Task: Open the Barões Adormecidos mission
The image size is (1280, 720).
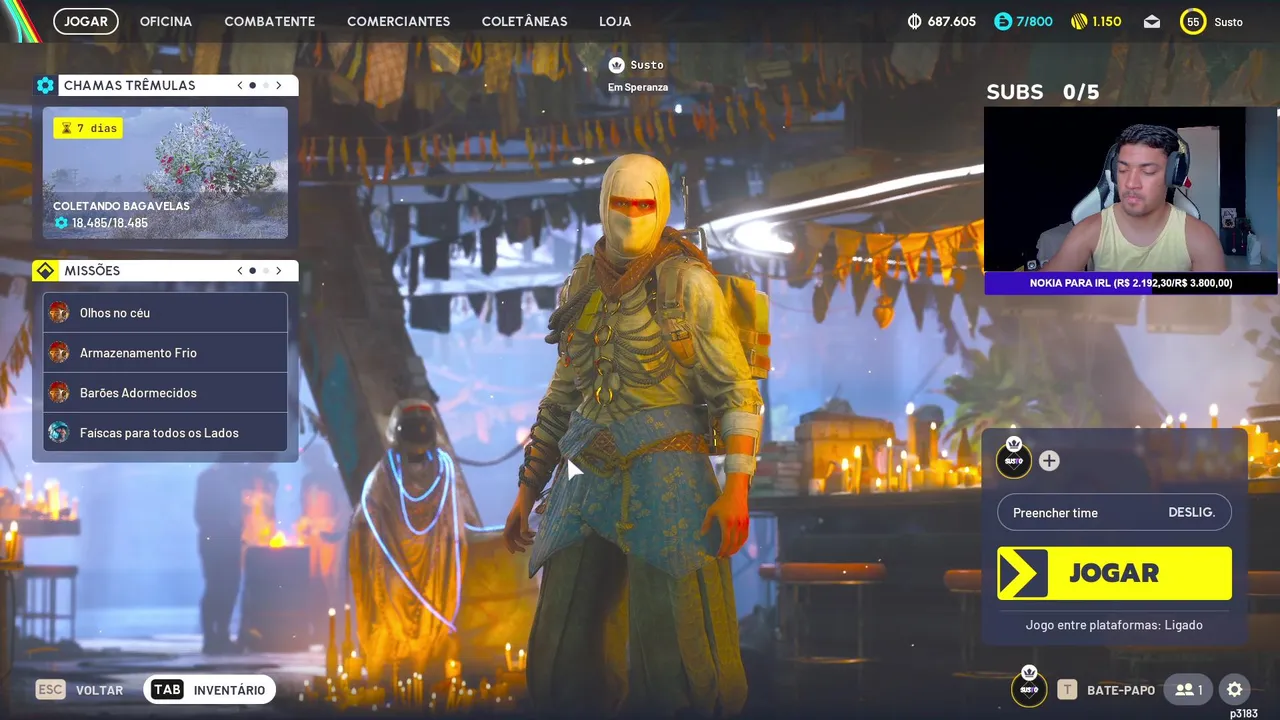Action: click(165, 393)
